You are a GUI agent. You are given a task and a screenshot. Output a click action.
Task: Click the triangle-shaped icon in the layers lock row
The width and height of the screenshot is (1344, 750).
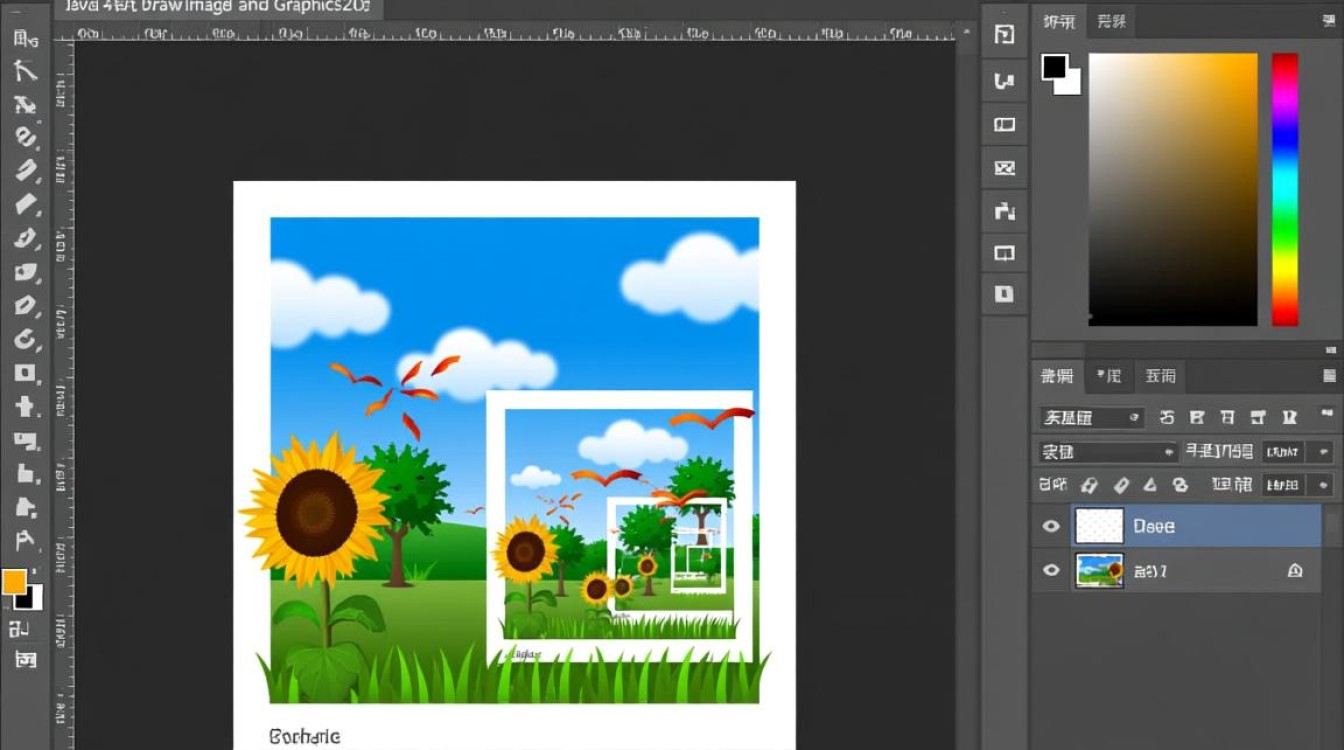tap(1150, 485)
